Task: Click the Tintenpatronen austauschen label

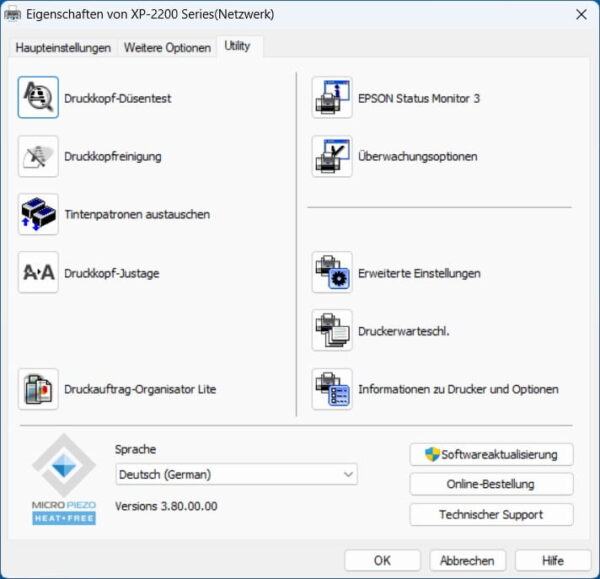Action: pos(137,214)
